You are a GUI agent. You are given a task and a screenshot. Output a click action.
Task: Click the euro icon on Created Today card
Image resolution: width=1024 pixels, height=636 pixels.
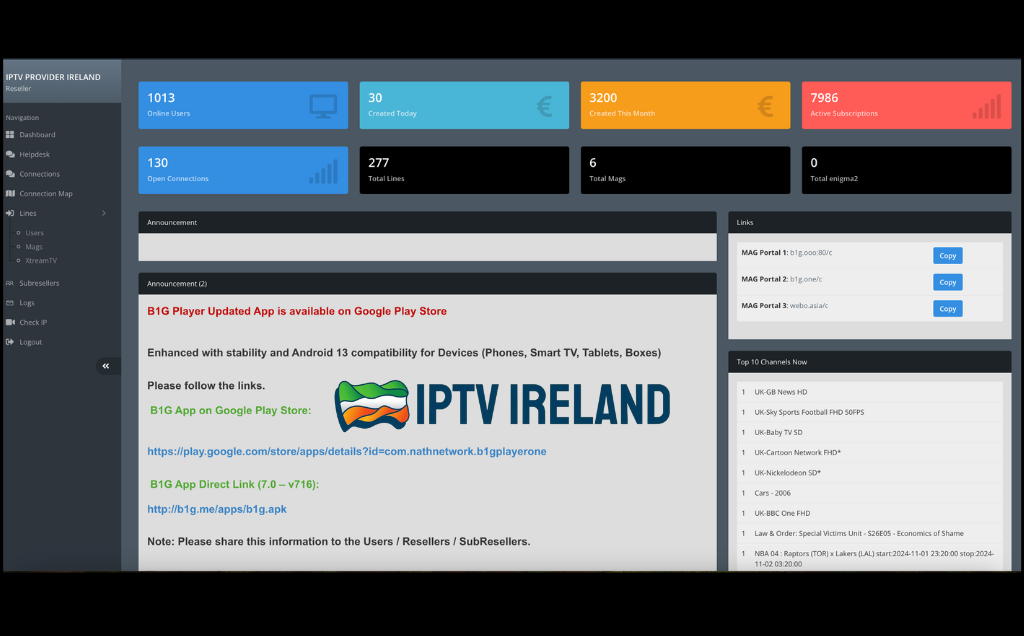tap(545, 106)
